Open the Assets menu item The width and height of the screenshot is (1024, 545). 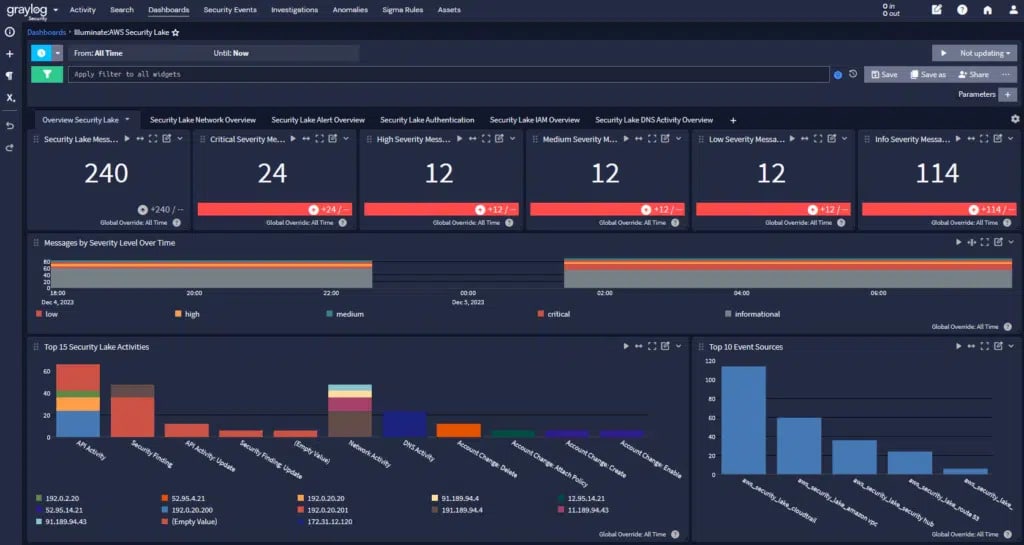pyautogui.click(x=449, y=10)
